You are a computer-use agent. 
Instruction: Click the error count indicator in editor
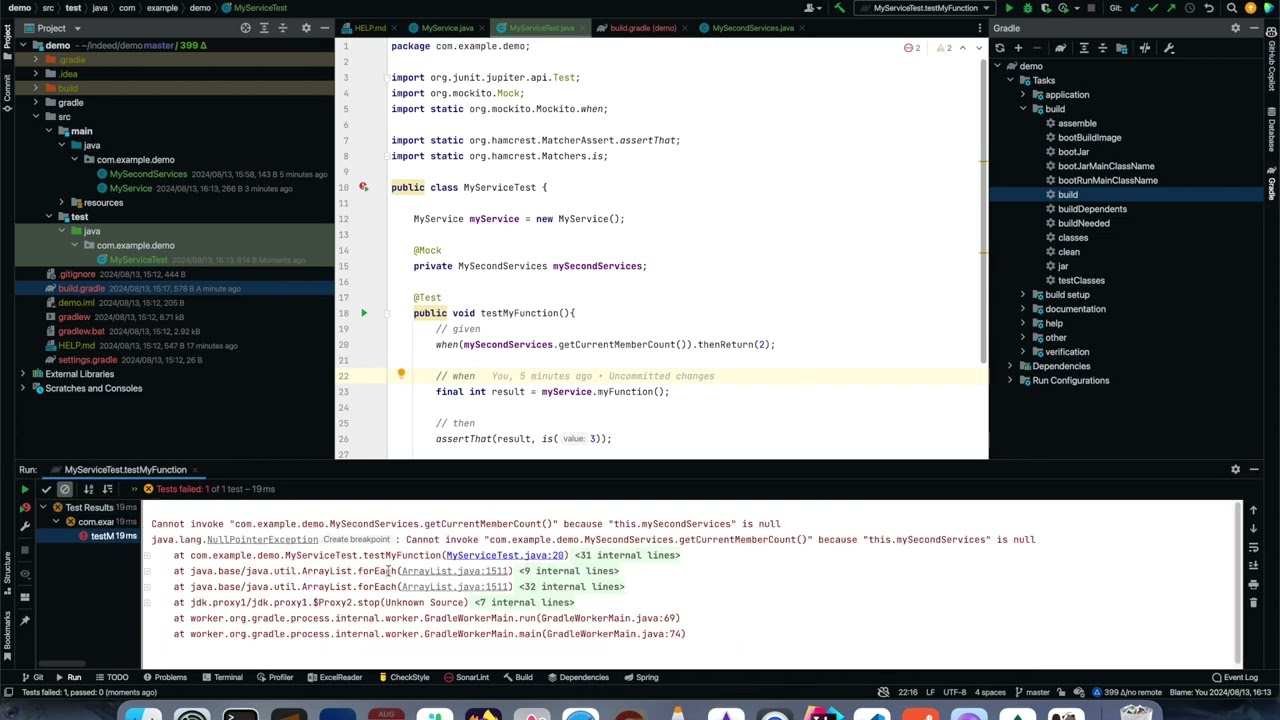click(912, 48)
